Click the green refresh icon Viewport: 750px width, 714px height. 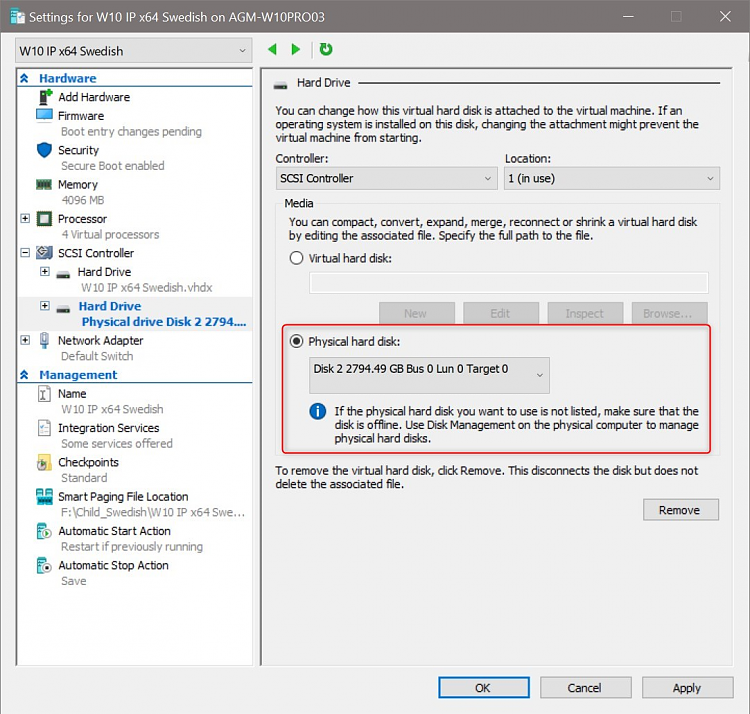point(326,49)
